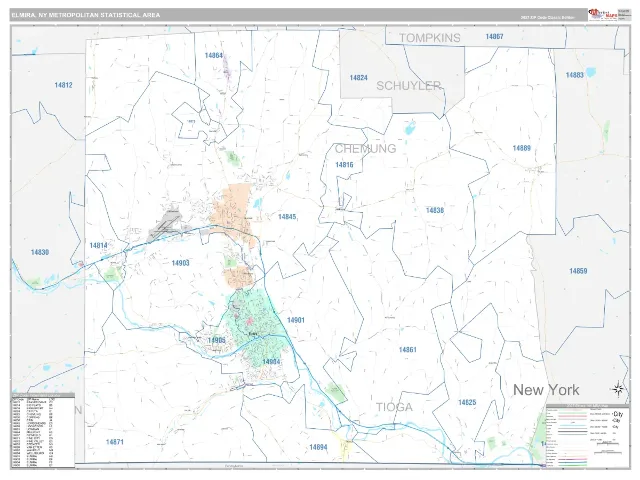Click the ZIP code index table
This screenshot has width=640, height=480.
pos(43,431)
